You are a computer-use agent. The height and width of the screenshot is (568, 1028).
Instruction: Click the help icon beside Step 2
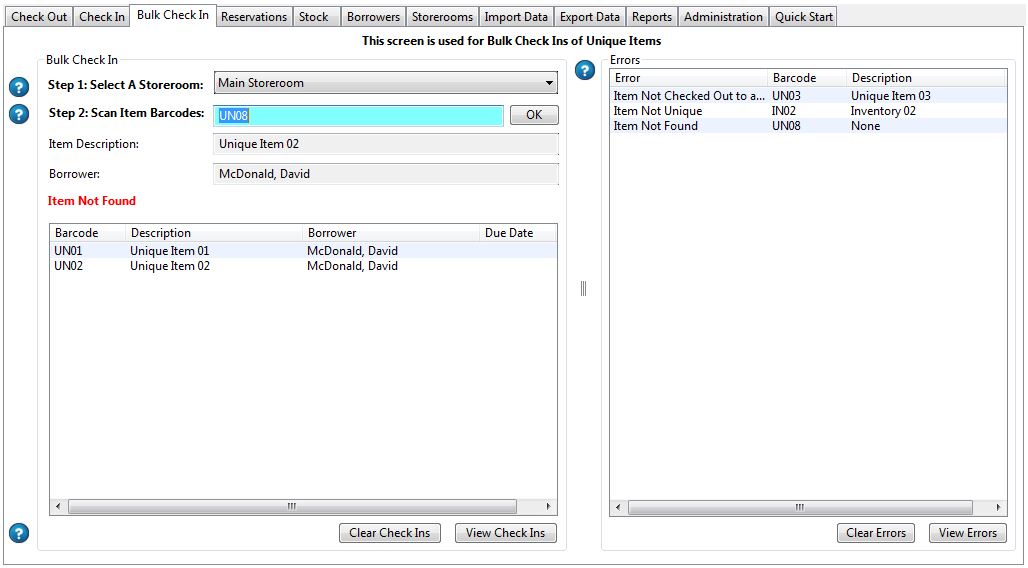(x=18, y=114)
